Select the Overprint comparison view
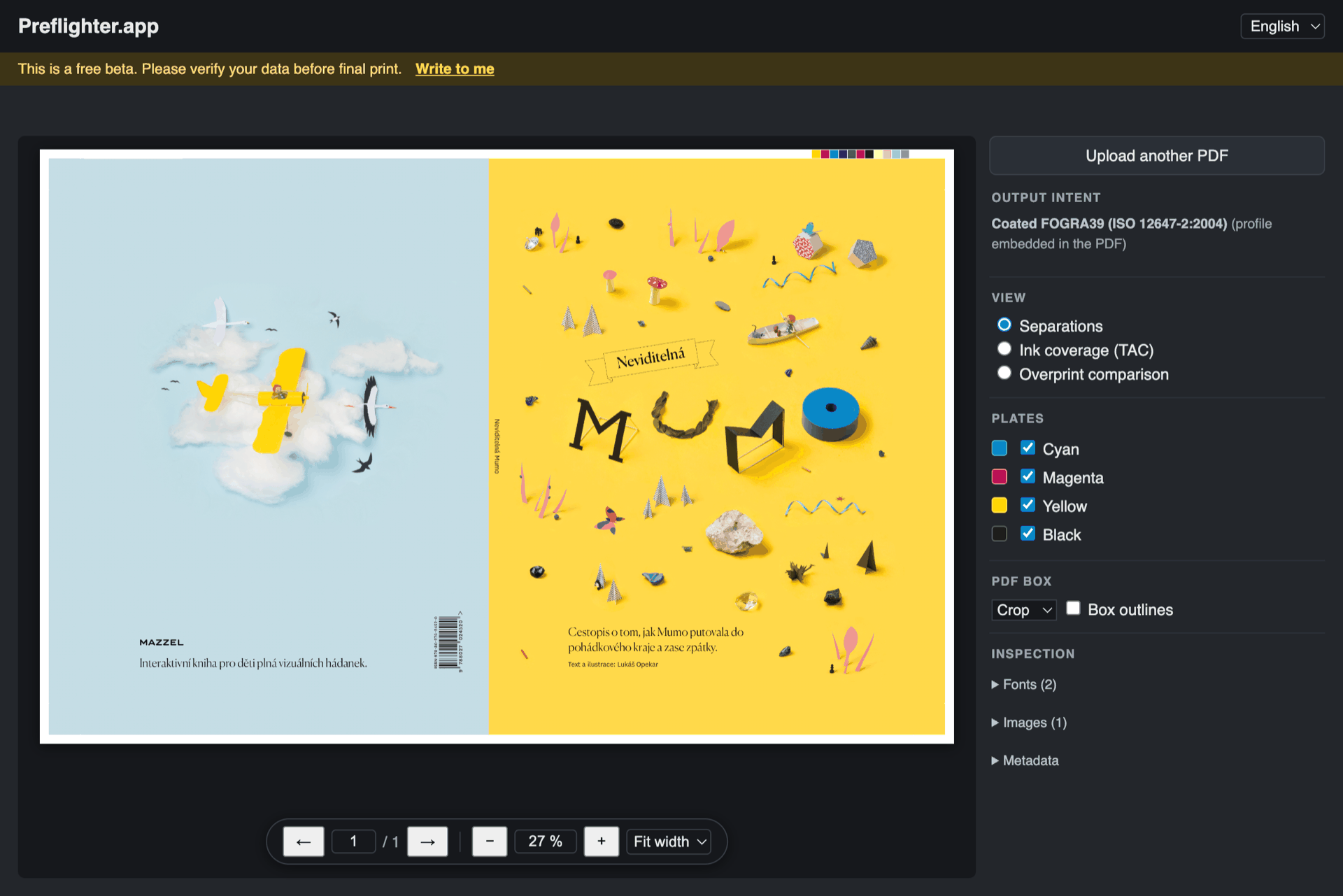 (1004, 373)
